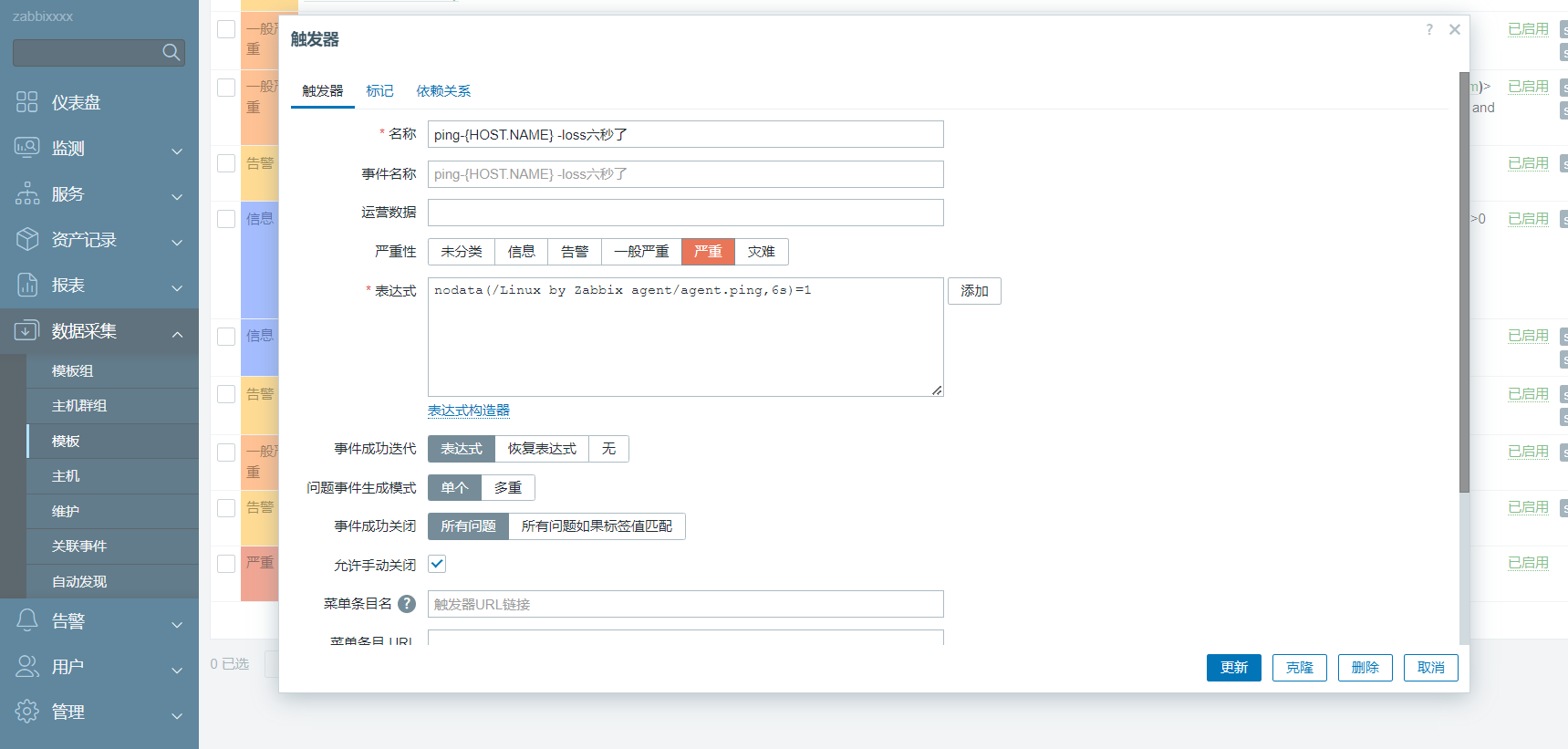This screenshot has height=749, width=1568.
Task: Click the help question mark in the dialog header
Action: 1429,29
